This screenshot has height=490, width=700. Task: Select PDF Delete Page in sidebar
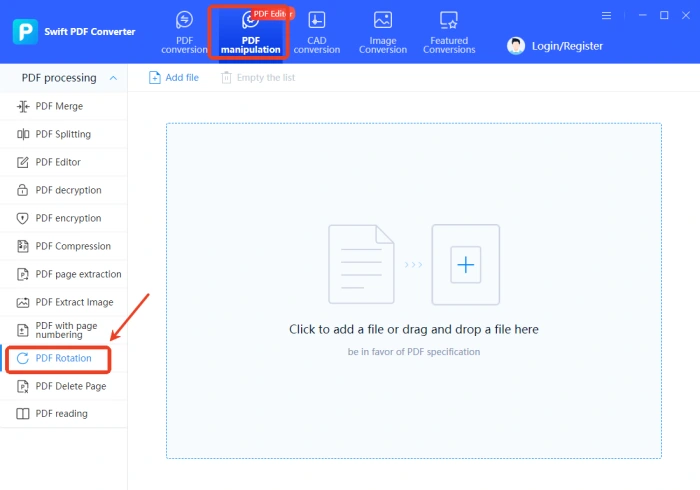click(x=64, y=386)
